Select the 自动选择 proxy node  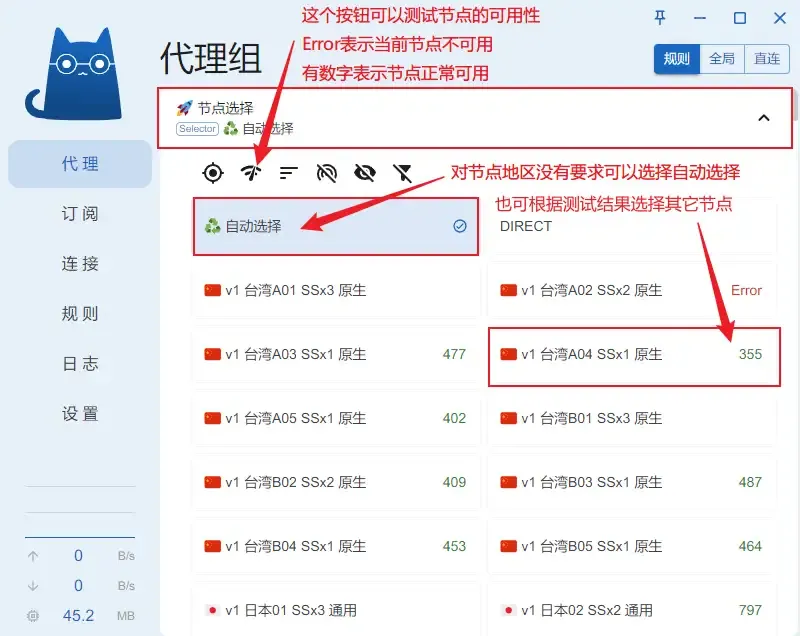[x=335, y=227]
